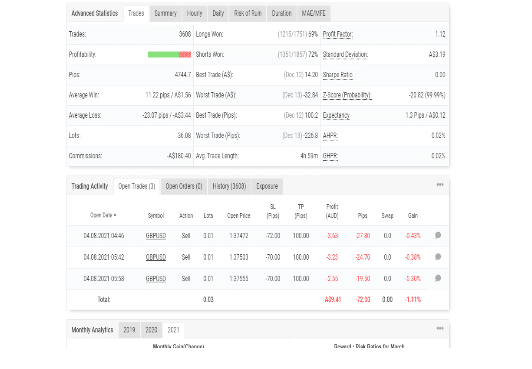
Task: Click Profit Factor value 1.12
Action: click(440, 34)
